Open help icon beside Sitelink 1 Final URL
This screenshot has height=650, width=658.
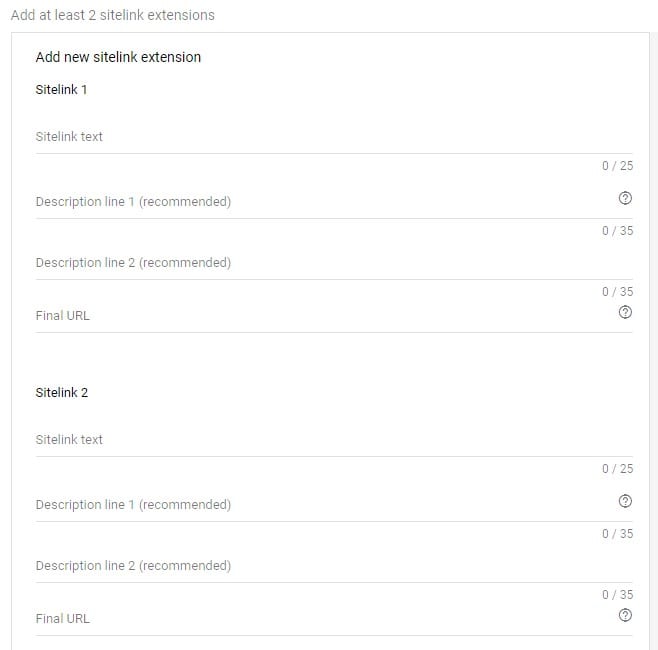click(625, 312)
